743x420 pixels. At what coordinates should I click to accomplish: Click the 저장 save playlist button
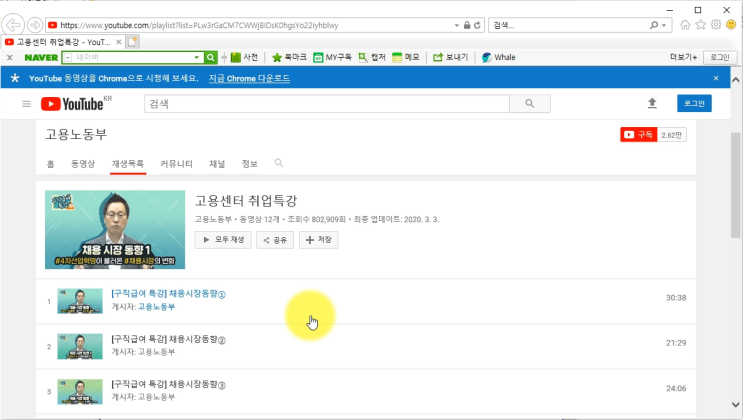tap(318, 240)
